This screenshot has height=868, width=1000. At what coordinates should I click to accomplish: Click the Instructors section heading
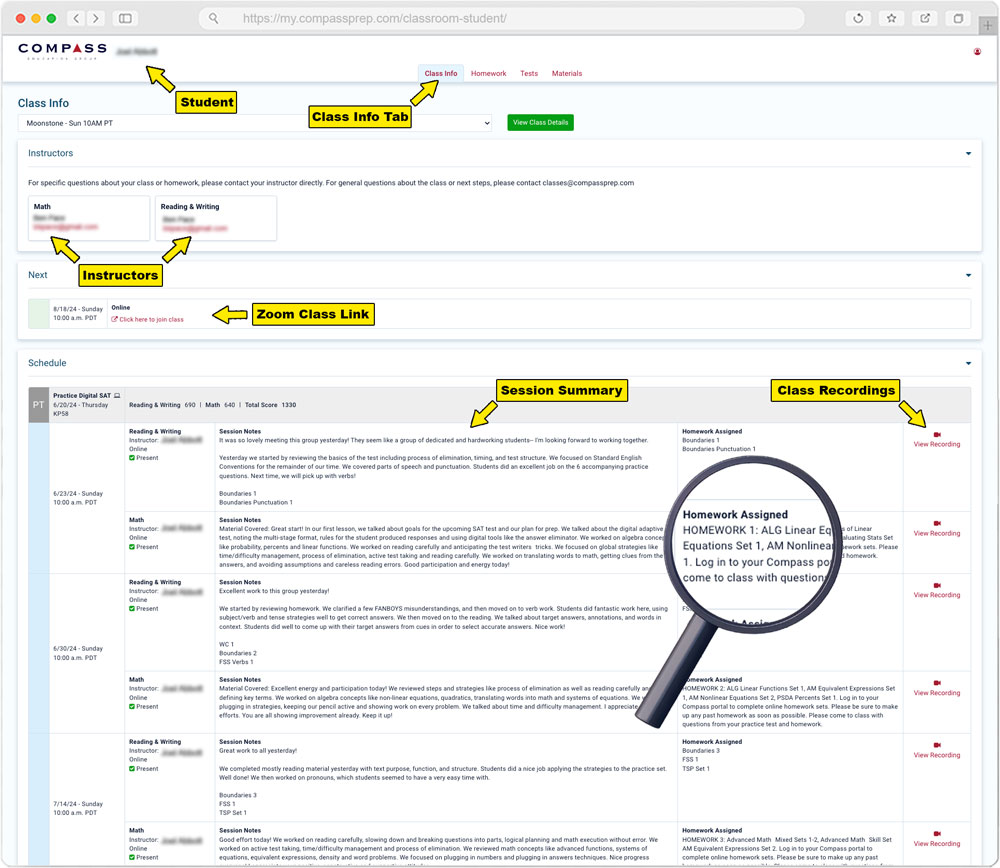coord(50,153)
